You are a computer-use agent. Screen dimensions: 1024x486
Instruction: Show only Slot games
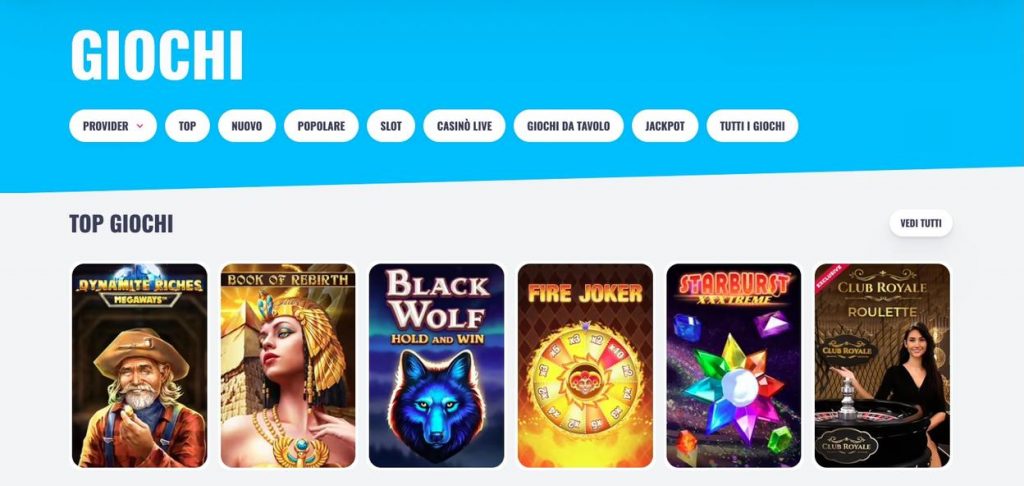[391, 126]
